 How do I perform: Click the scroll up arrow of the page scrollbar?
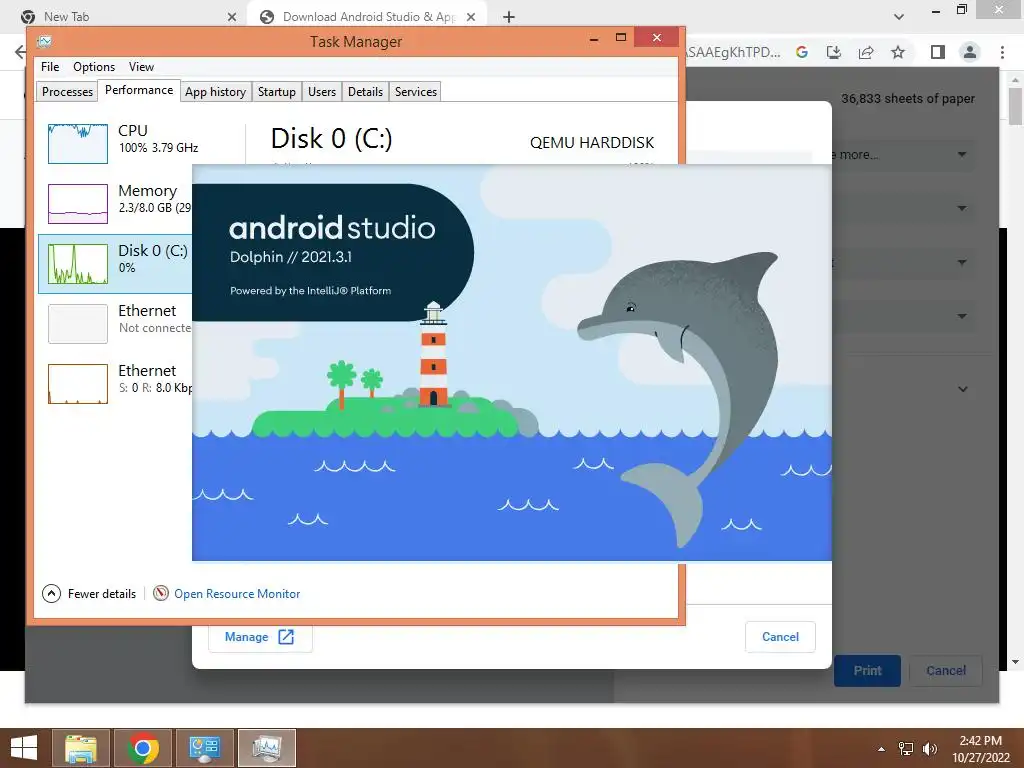tap(1016, 78)
